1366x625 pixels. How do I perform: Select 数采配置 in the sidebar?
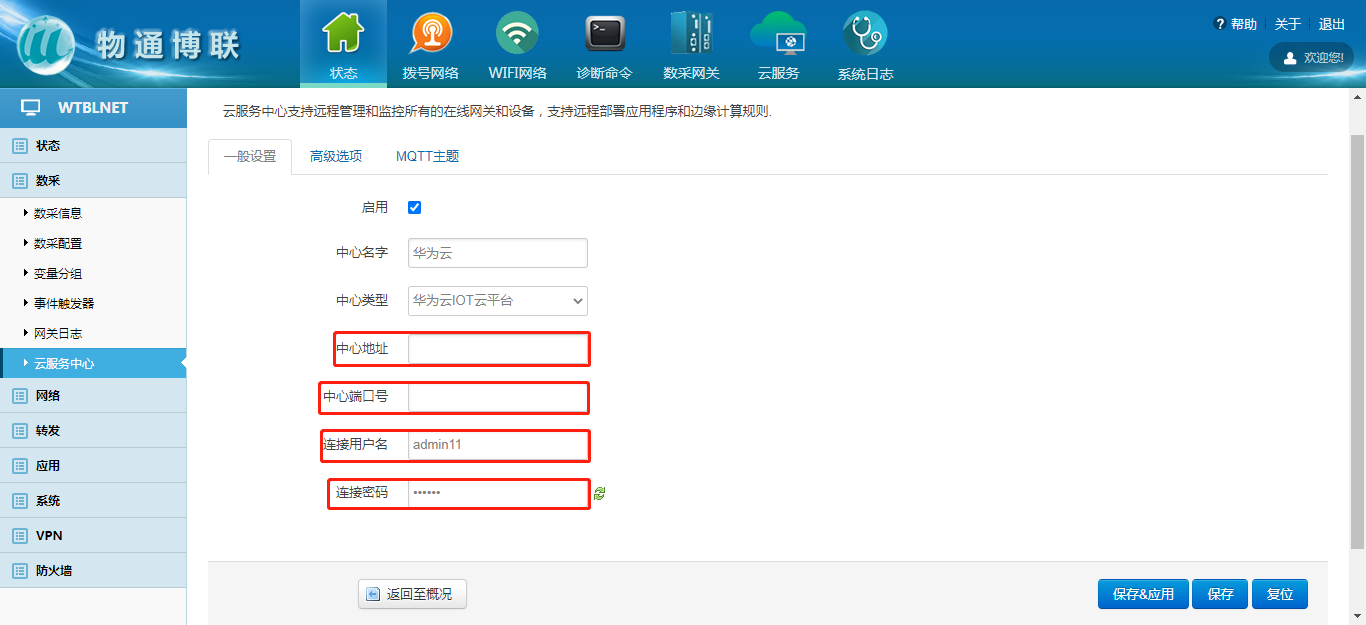[x=58, y=243]
